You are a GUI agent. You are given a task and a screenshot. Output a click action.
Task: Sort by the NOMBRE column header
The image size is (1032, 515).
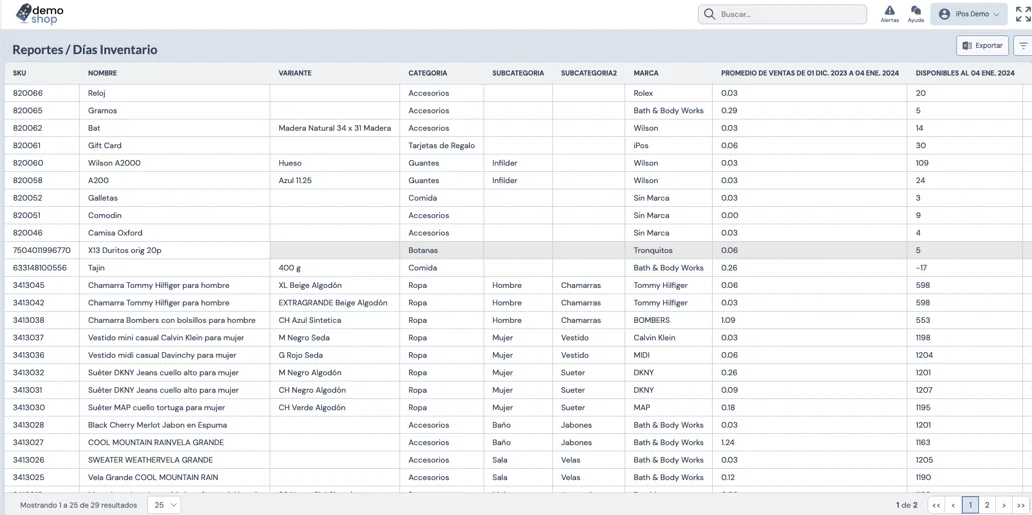[103, 73]
